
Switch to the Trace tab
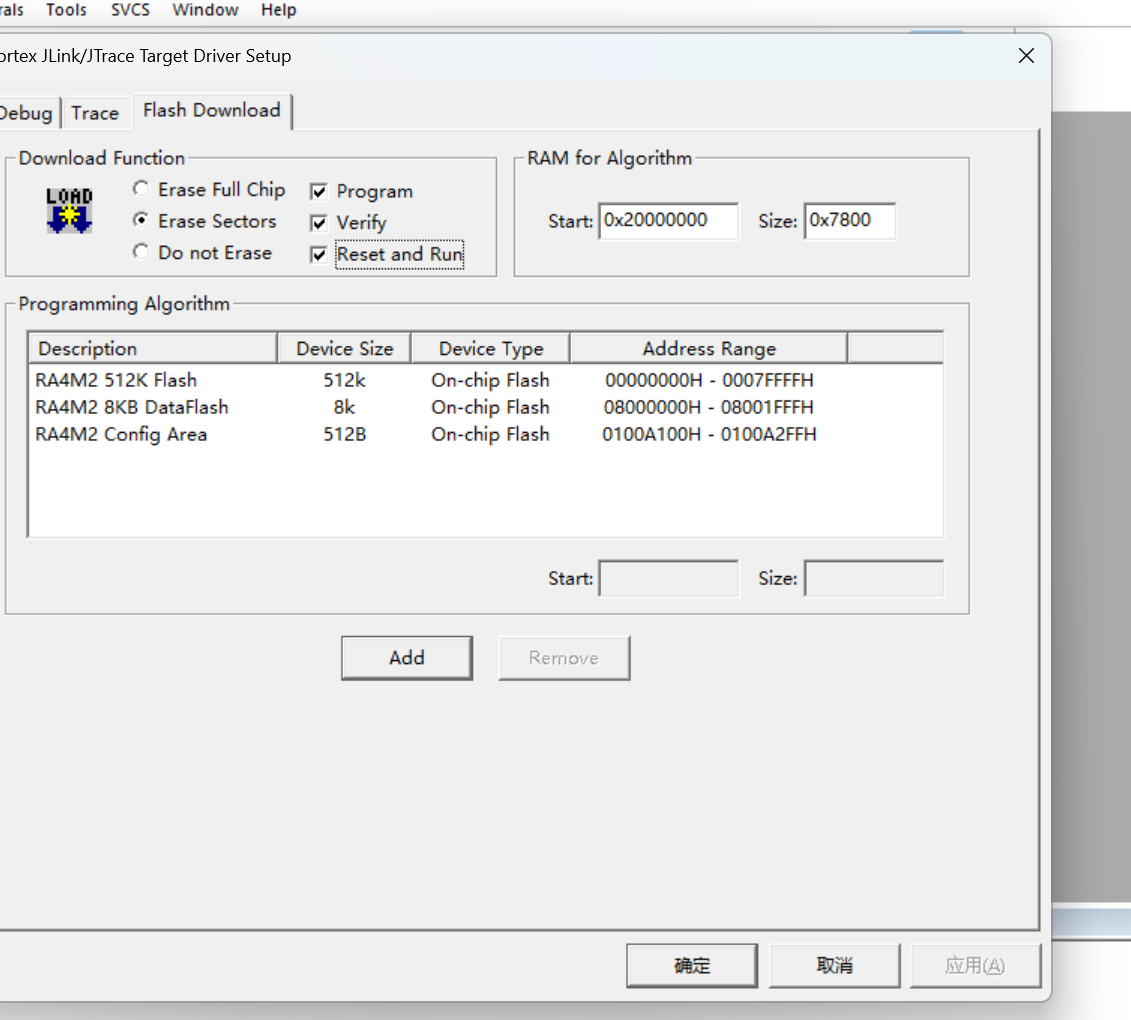(95, 113)
